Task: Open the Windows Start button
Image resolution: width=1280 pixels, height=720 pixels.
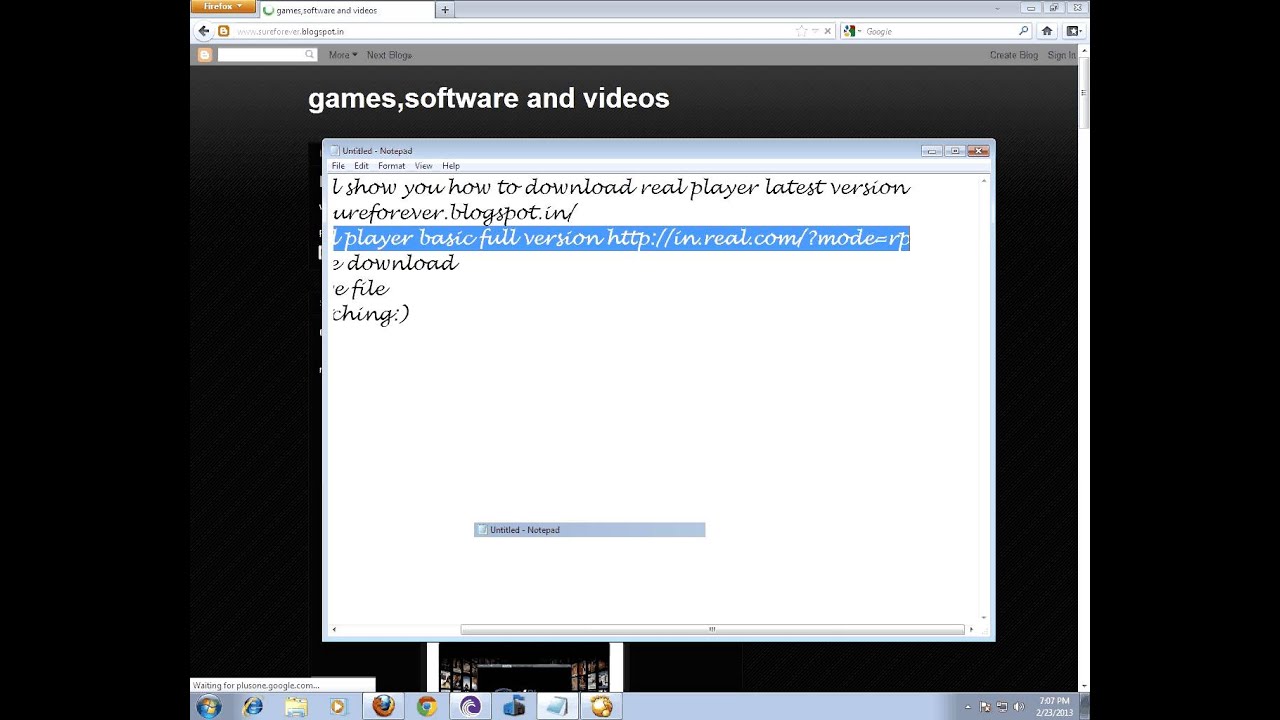Action: [209, 706]
